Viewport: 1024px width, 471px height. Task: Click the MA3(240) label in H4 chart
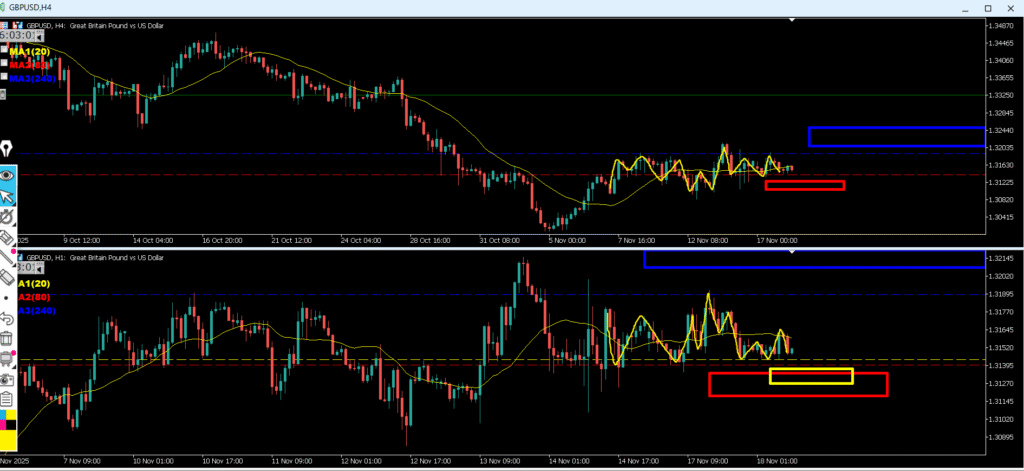[33, 78]
